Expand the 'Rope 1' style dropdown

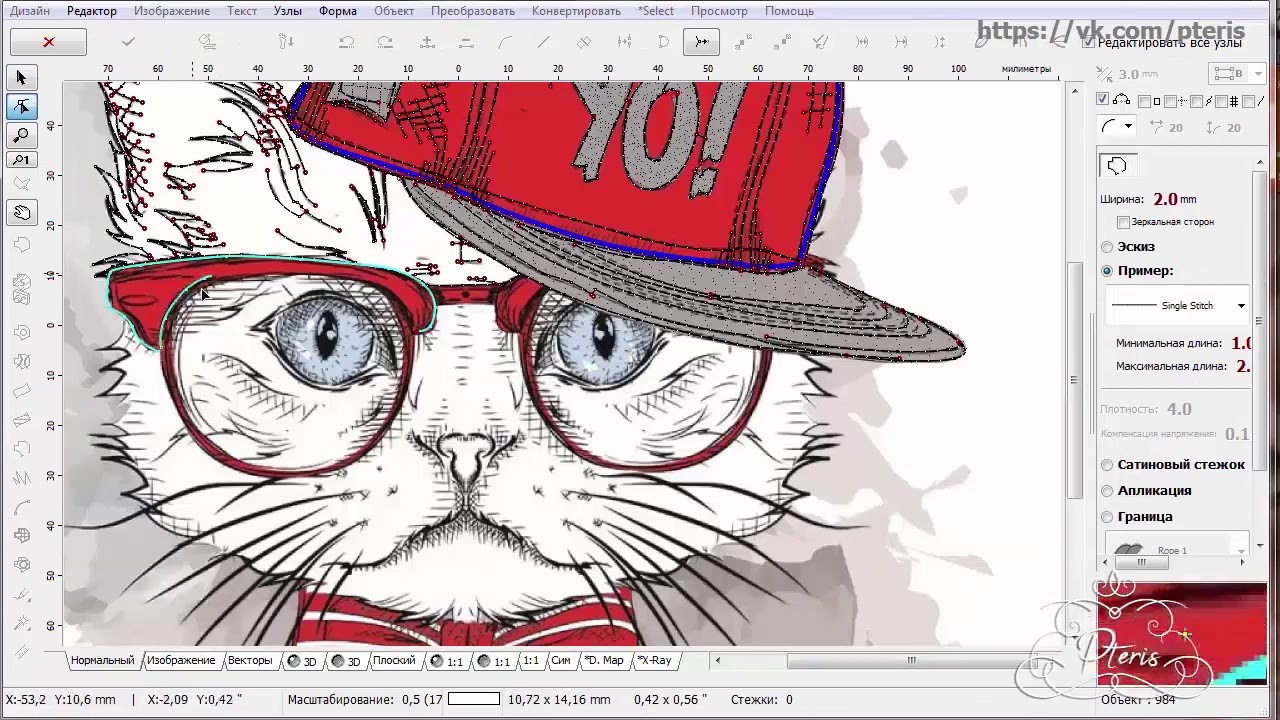pos(1241,550)
